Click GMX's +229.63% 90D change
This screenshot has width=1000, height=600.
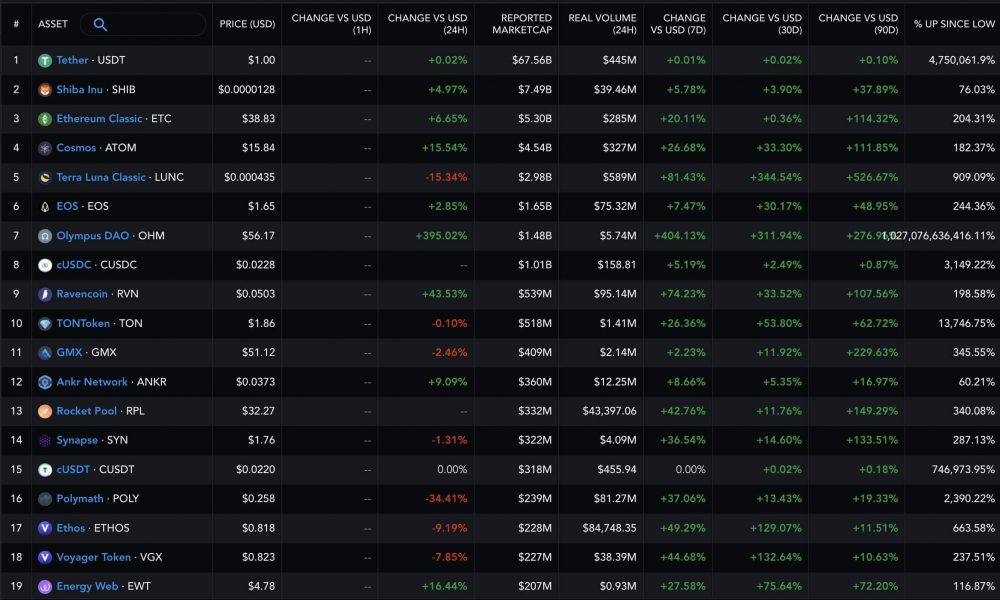872,352
